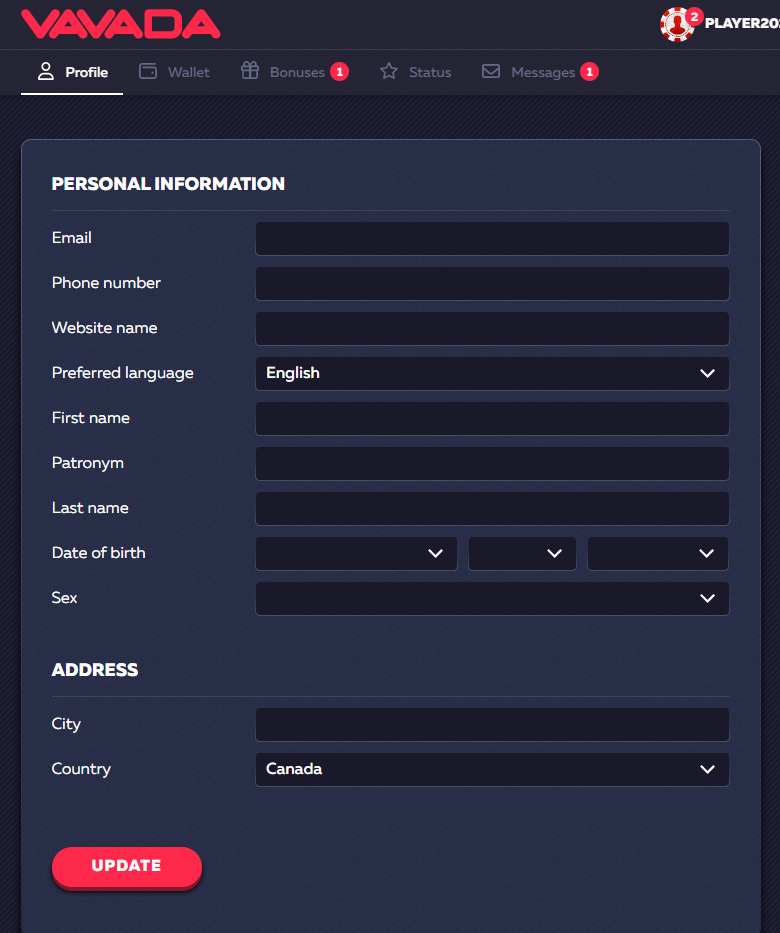The width and height of the screenshot is (780, 933).
Task: Open the Preferred language dropdown
Action: coord(492,373)
